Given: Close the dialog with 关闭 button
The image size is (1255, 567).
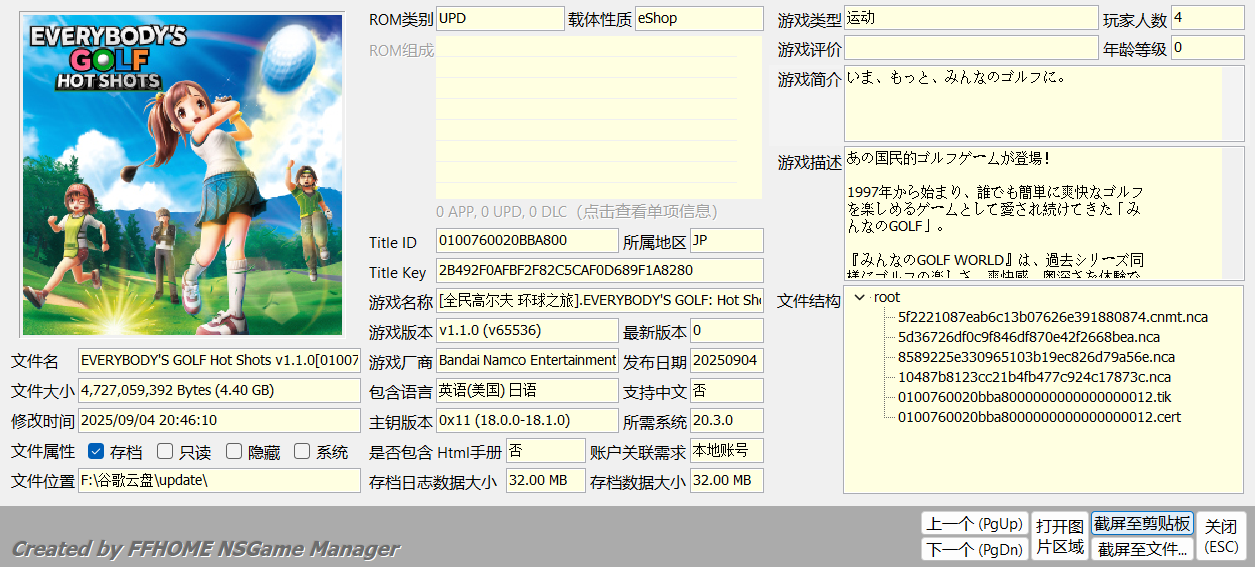Looking at the screenshot, I should click(x=1221, y=536).
